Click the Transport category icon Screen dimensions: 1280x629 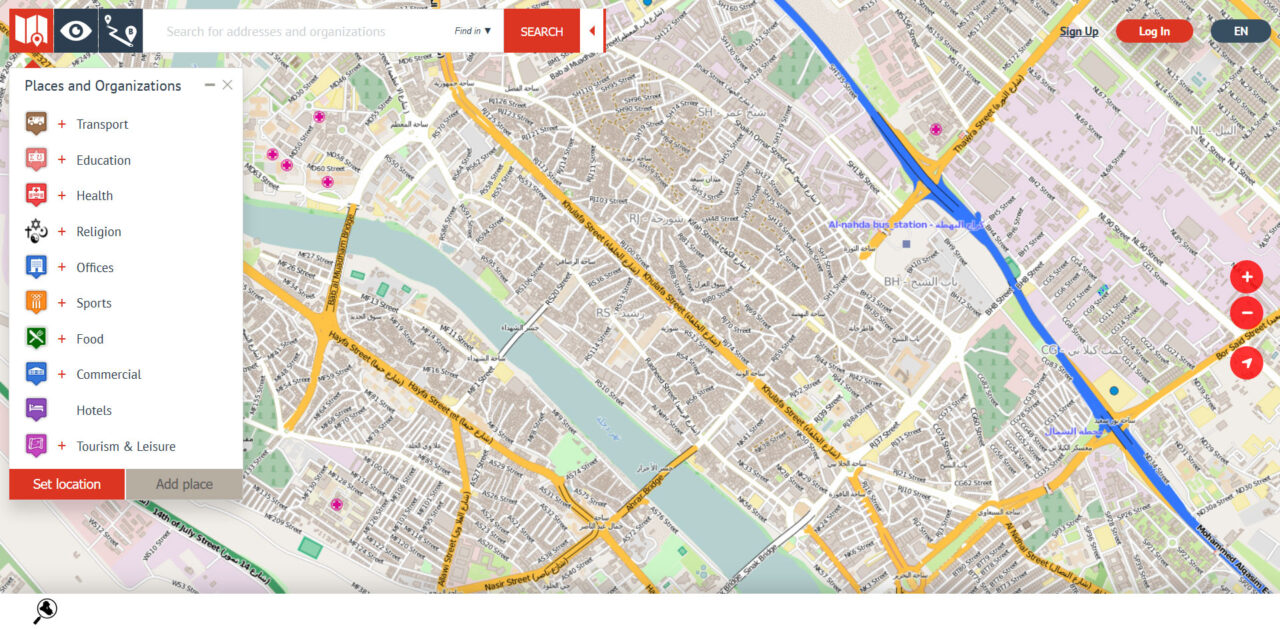(36, 124)
